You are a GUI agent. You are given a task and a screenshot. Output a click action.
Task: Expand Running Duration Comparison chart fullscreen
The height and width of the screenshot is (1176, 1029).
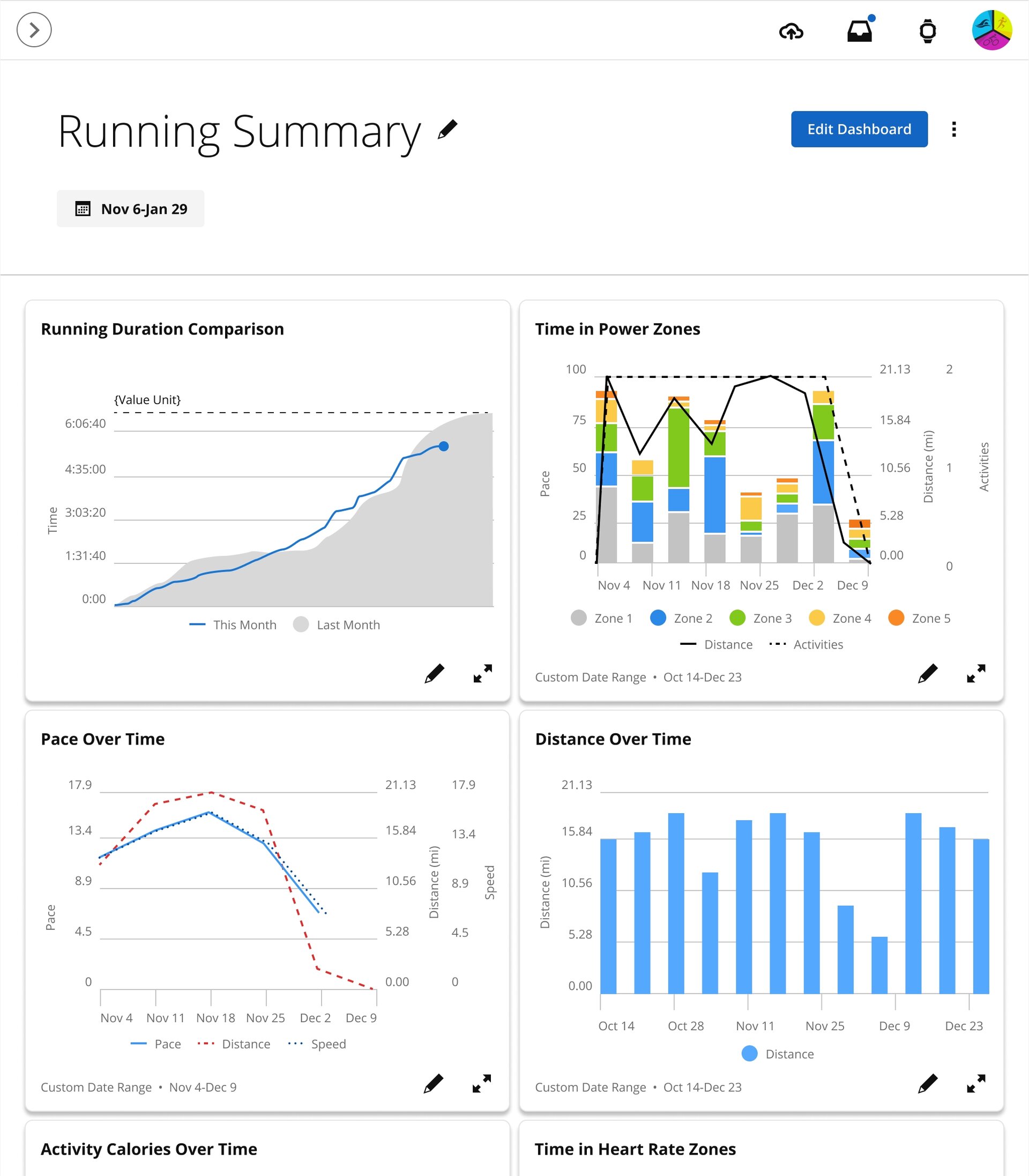point(482,674)
